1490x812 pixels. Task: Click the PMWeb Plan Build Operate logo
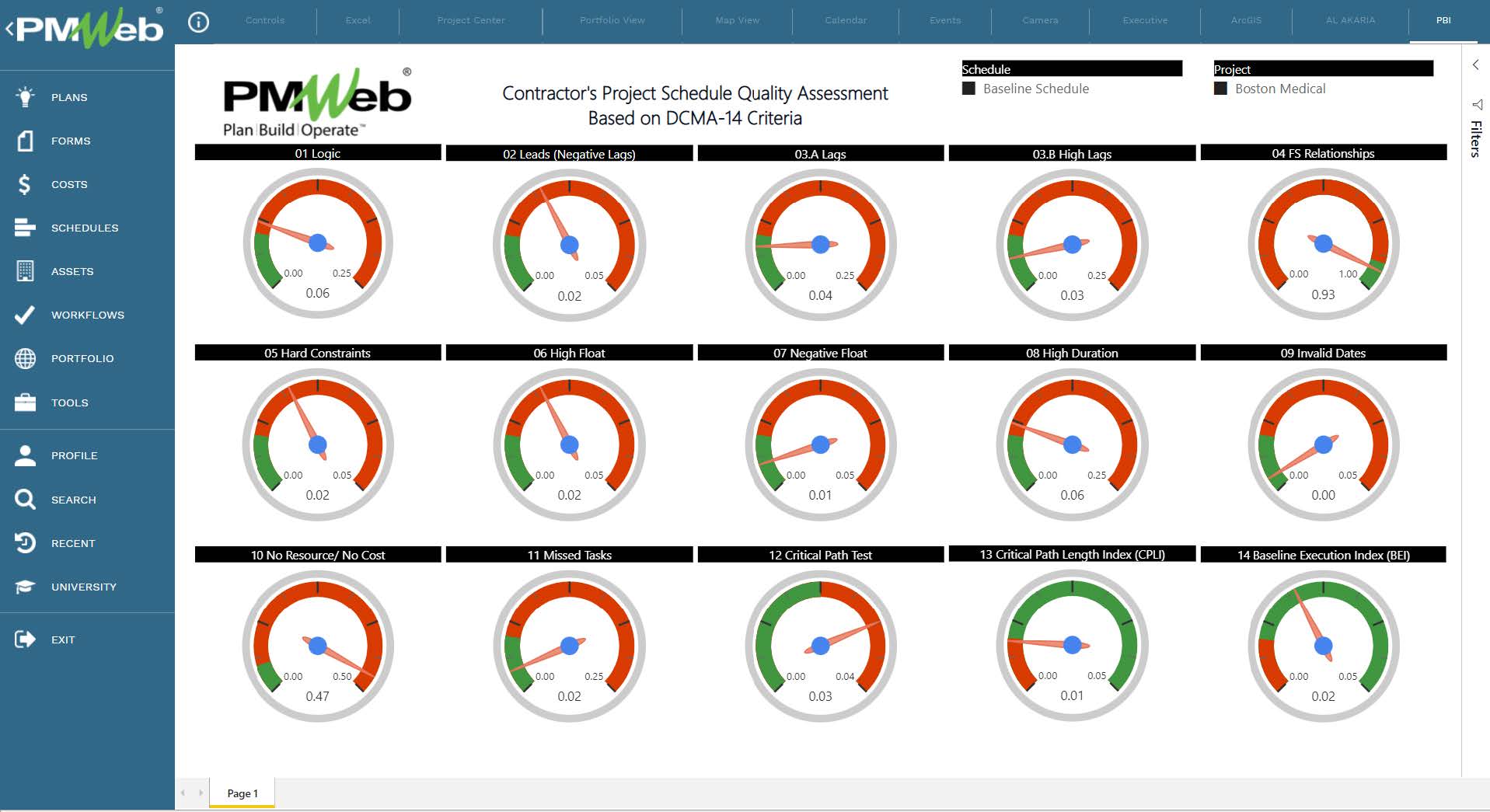point(317,103)
